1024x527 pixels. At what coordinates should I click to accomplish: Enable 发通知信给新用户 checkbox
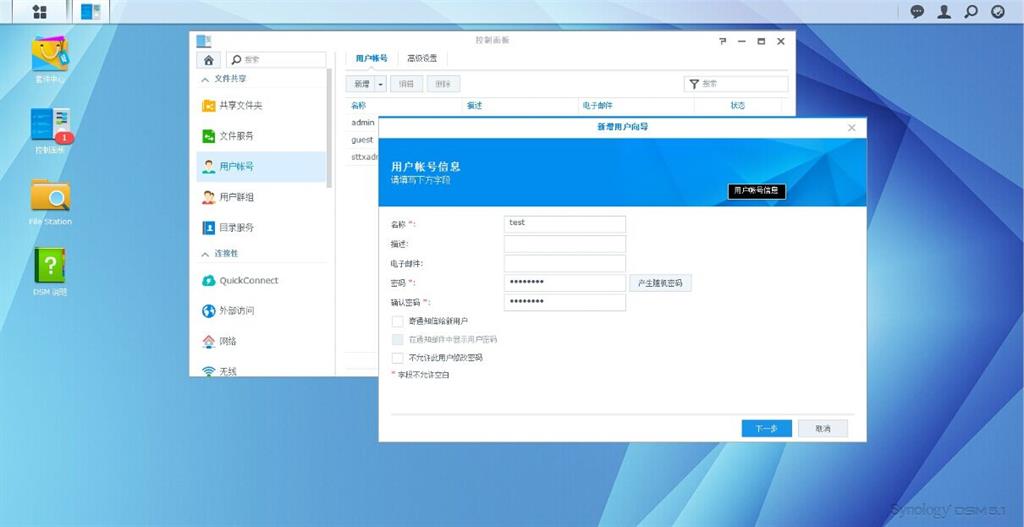pos(397,321)
